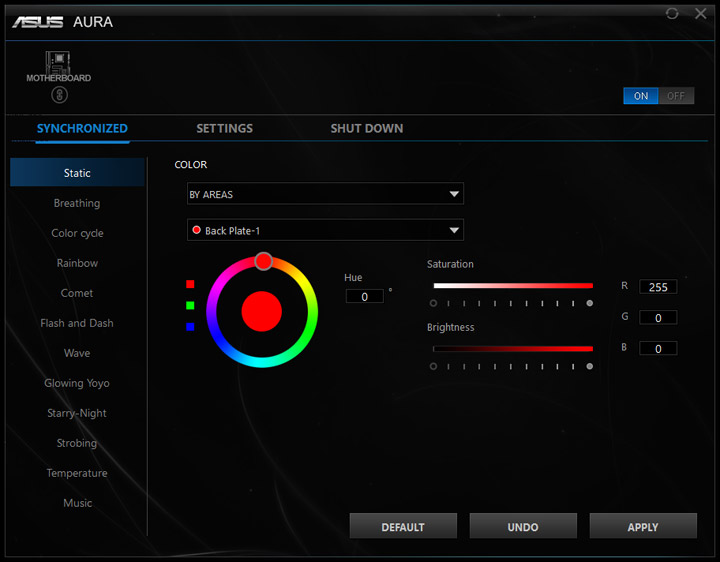The image size is (720, 562).
Task: Open the Settings tab
Action: 225,129
